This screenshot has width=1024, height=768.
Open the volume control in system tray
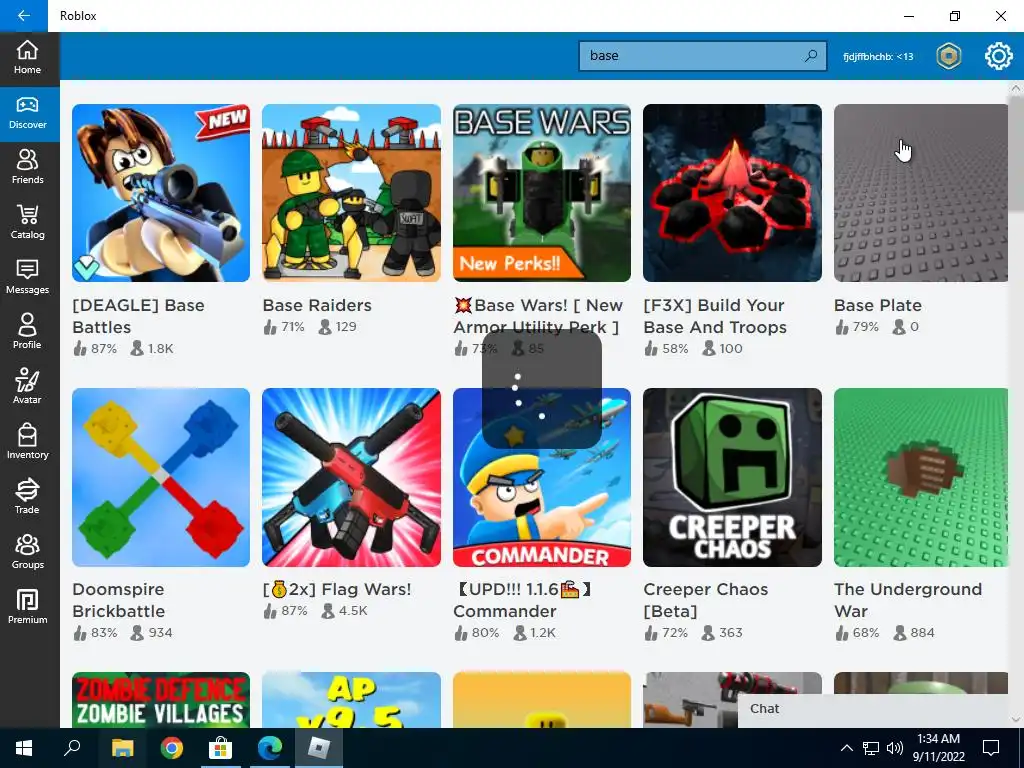tap(895, 748)
